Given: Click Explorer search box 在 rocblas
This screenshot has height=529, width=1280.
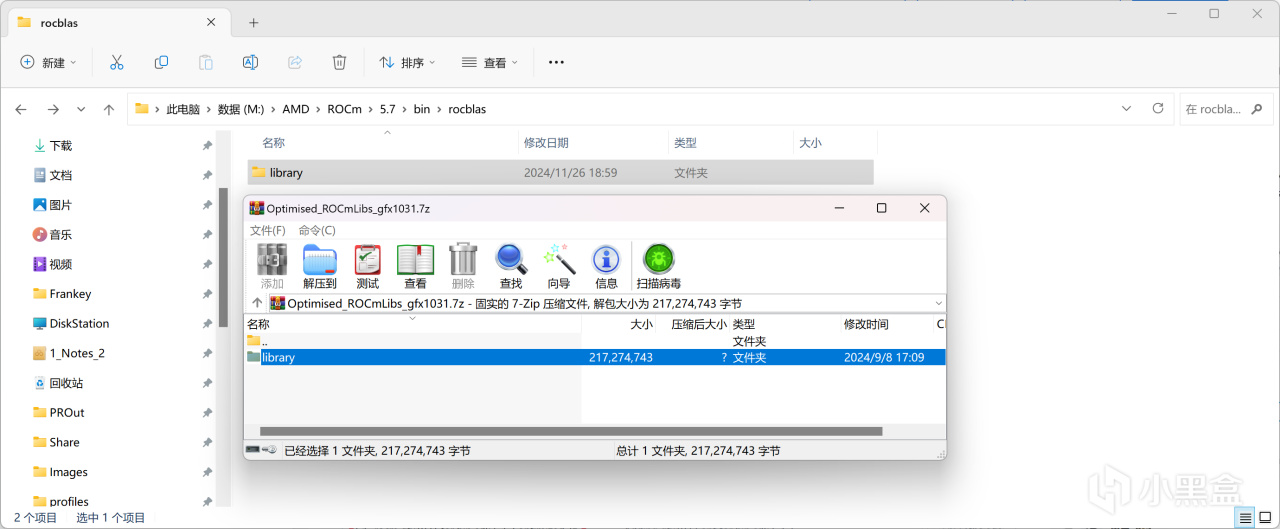Looking at the screenshot, I should tap(1227, 109).
